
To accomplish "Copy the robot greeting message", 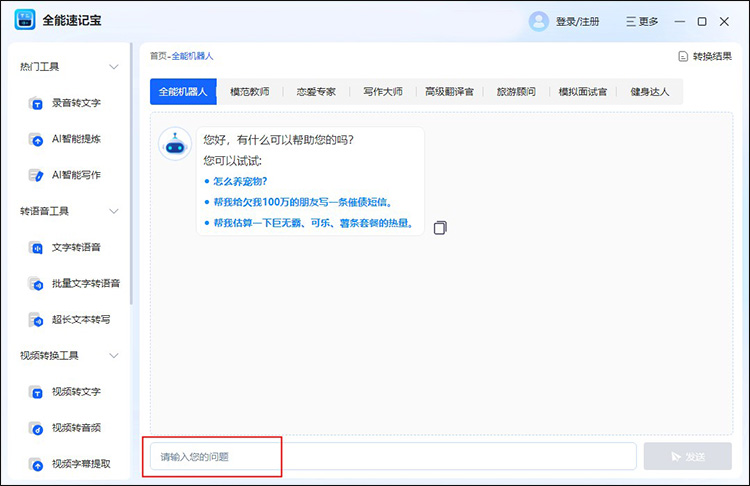I will coord(440,228).
